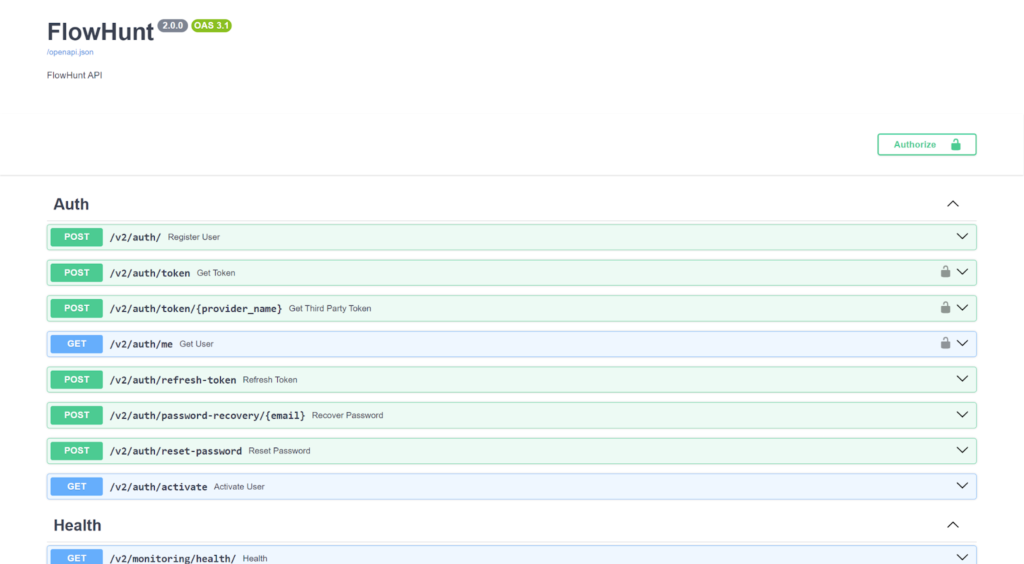1024x564 pixels.
Task: Click POST badge for /v2/auth/refresh-token
Action: coord(76,379)
